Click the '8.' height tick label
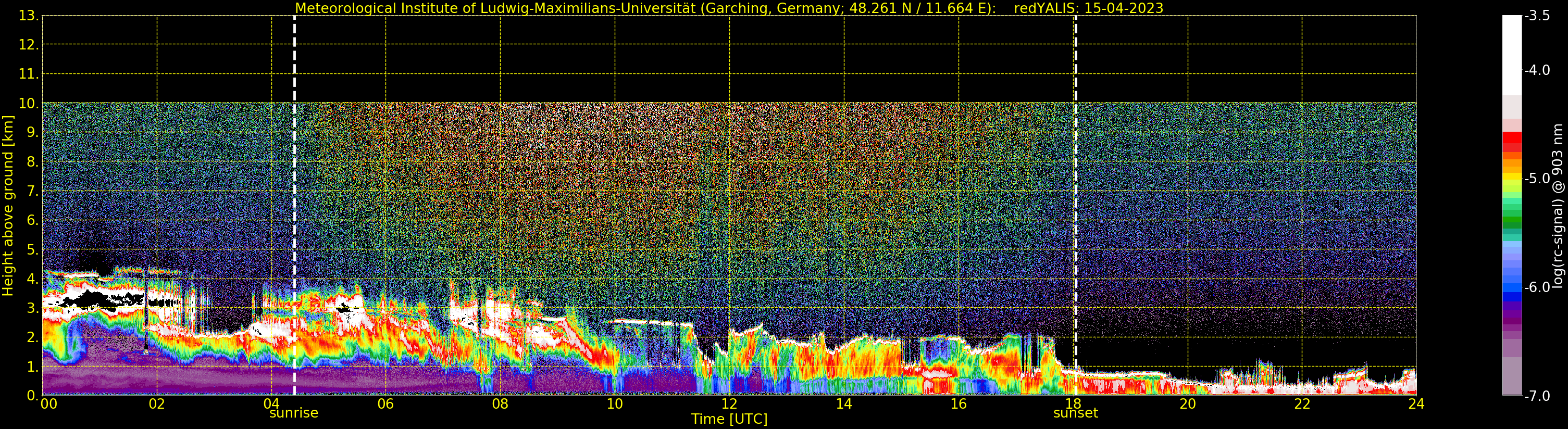The image size is (1568, 429). coord(32,162)
